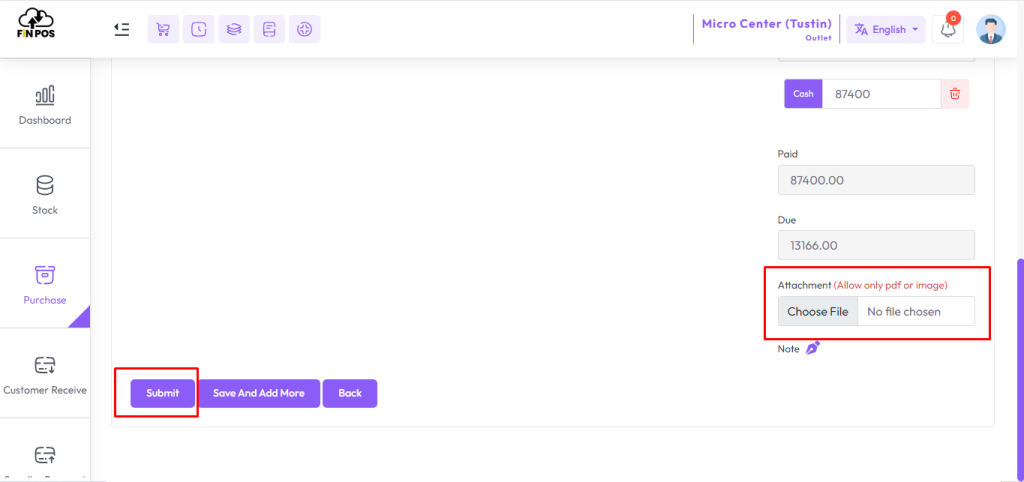Open the English language dropdown

886,29
